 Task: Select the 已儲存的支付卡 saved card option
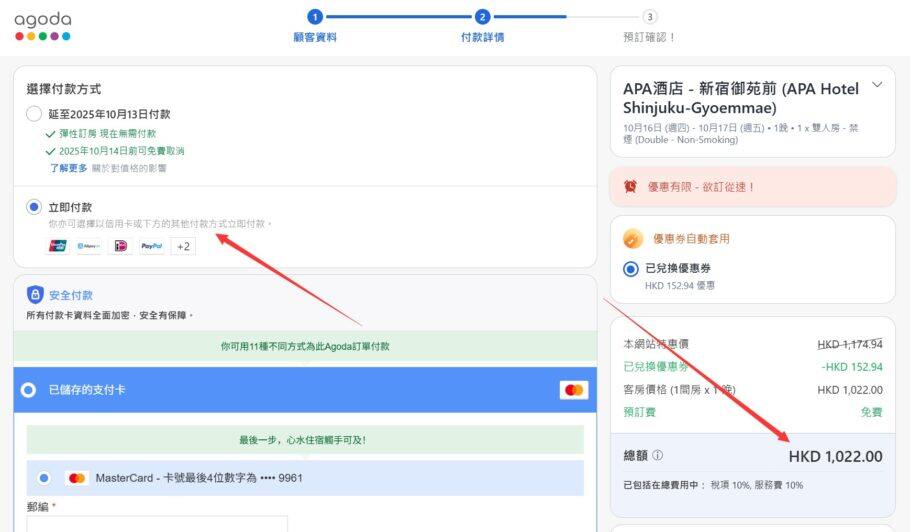coord(28,390)
